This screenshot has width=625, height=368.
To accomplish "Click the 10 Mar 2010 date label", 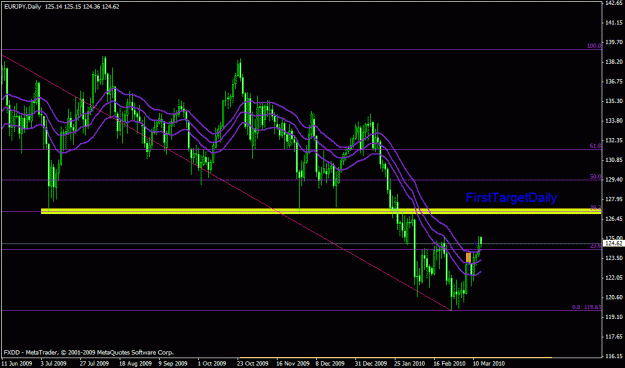I will [x=489, y=363].
